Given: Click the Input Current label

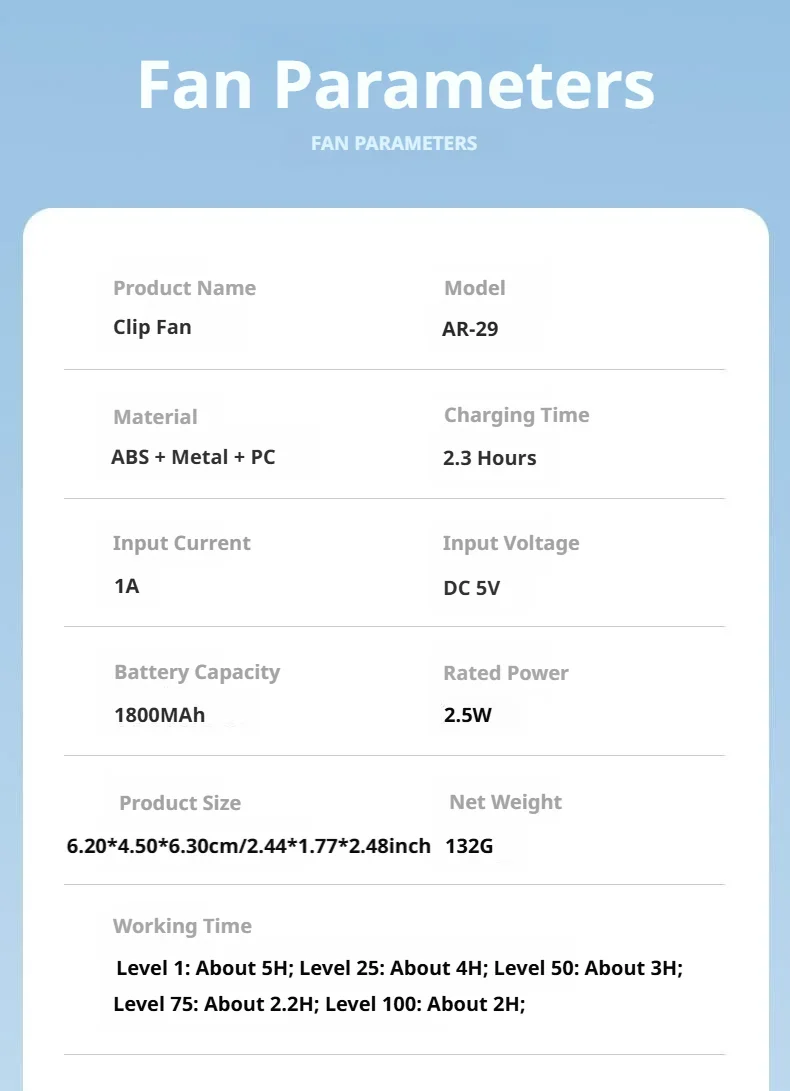Looking at the screenshot, I should click(182, 543).
